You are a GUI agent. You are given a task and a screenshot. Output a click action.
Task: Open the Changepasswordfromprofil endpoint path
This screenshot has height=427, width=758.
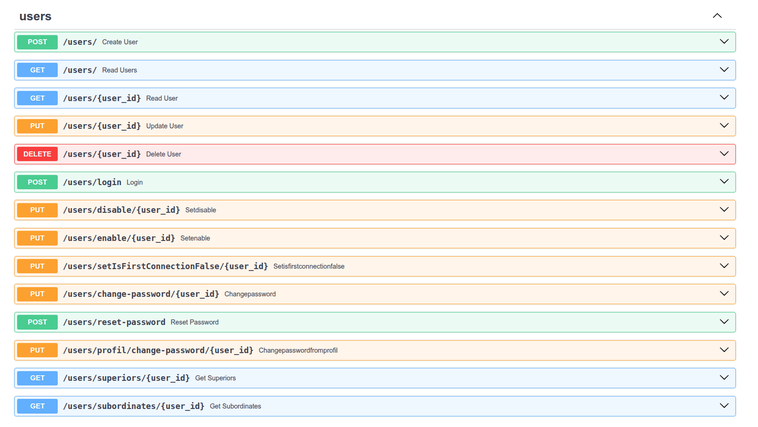point(158,350)
